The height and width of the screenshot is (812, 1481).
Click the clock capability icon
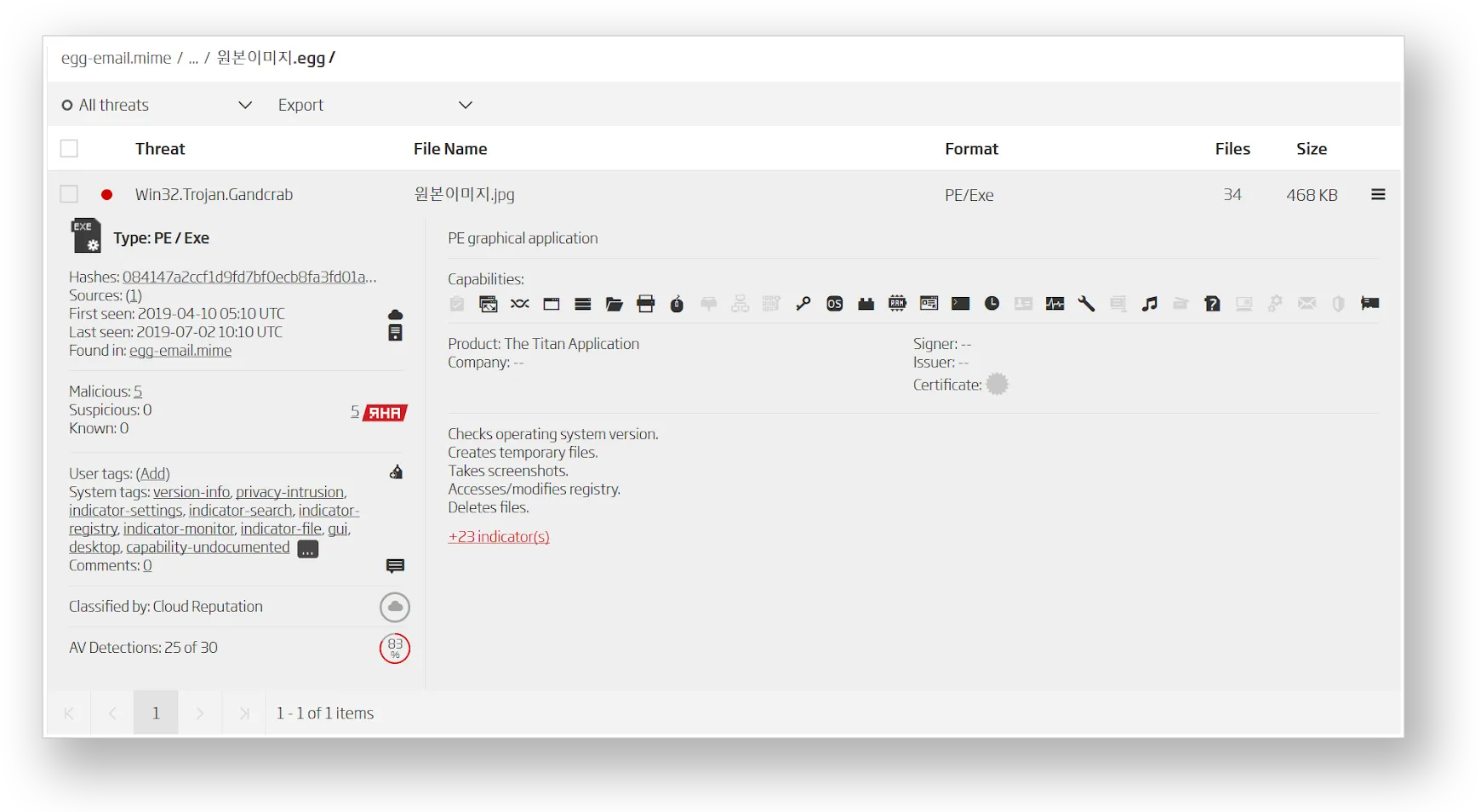(992, 304)
